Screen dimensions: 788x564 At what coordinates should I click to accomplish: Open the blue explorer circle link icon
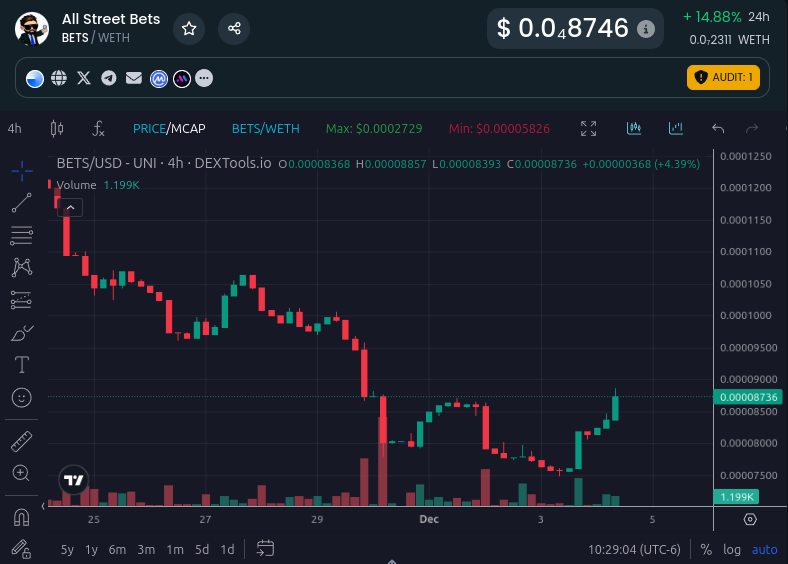click(x=35, y=78)
